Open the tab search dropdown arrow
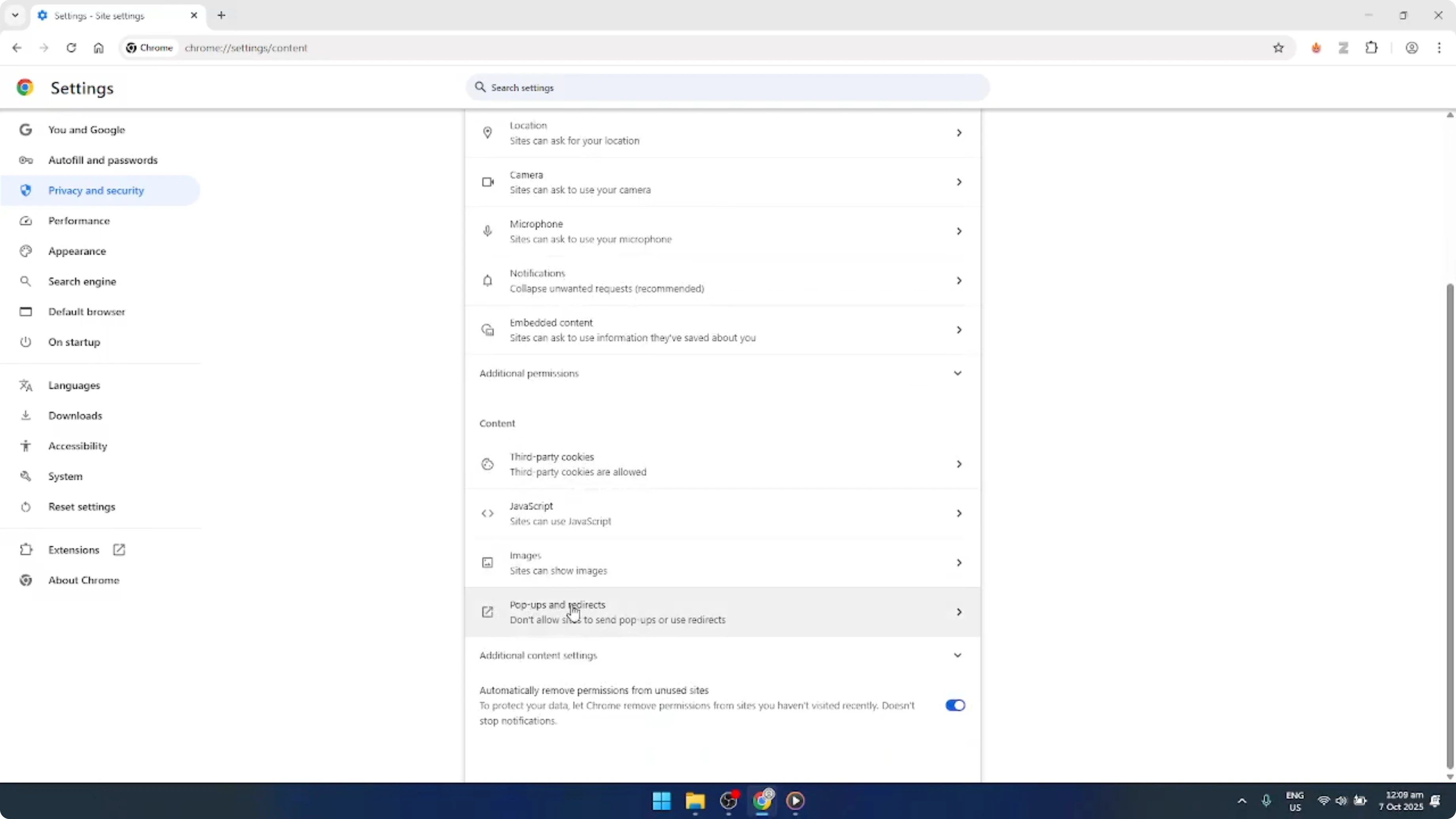The width and height of the screenshot is (1456, 819). coord(15,15)
